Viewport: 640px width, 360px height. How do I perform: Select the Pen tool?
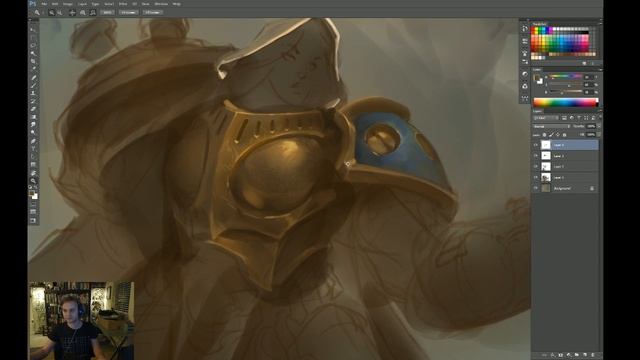[x=33, y=141]
